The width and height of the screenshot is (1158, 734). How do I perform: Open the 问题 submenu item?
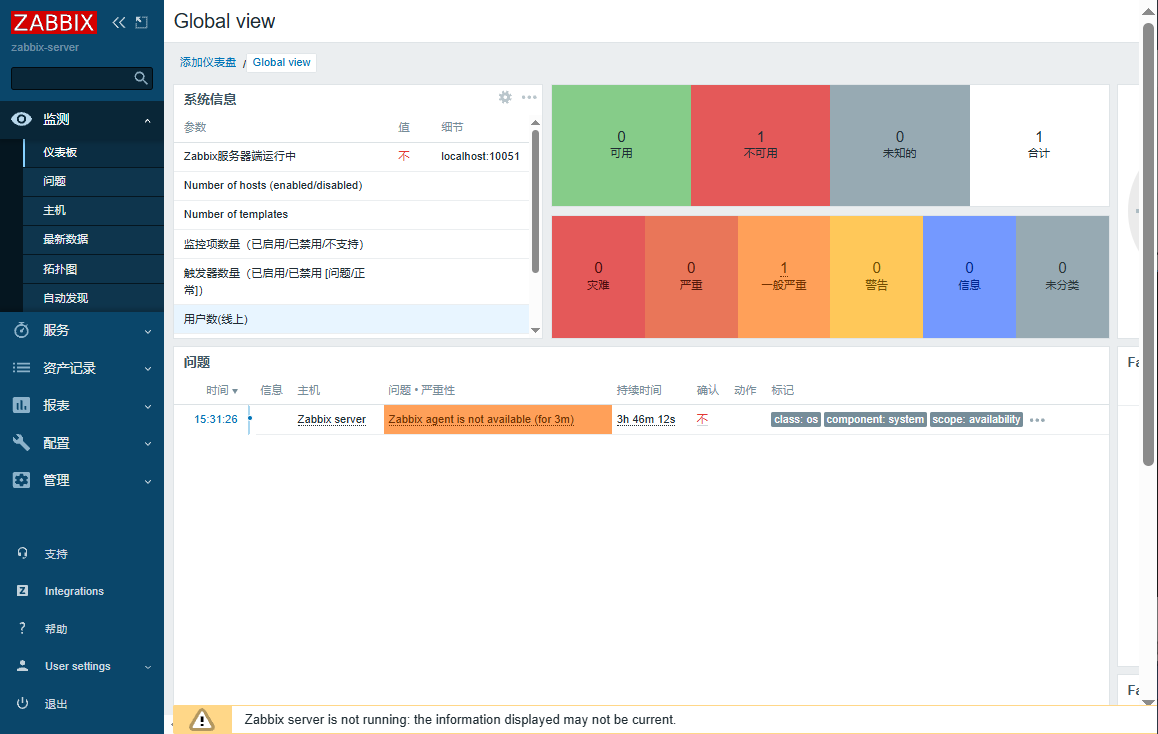tap(94, 181)
